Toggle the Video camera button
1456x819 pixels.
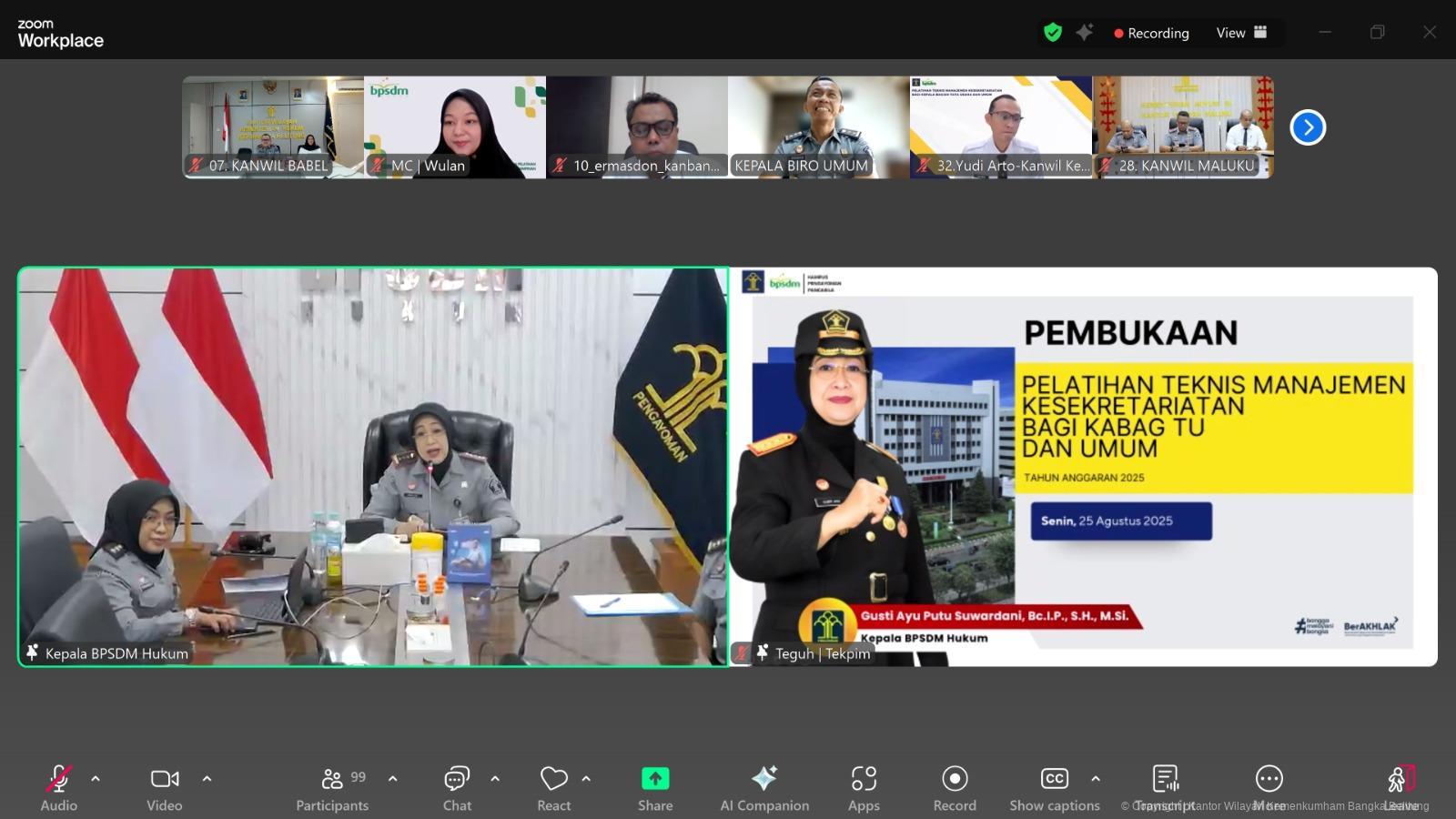click(165, 787)
